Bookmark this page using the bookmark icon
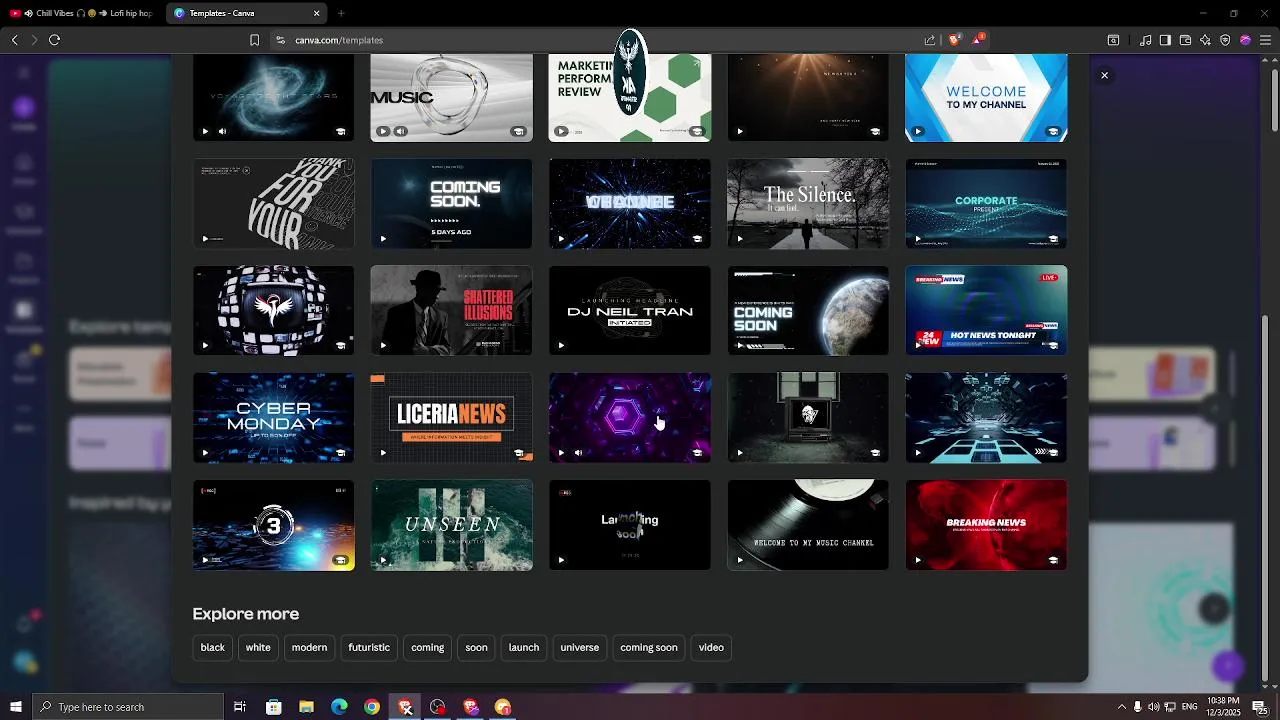1280x720 pixels. pyautogui.click(x=254, y=40)
